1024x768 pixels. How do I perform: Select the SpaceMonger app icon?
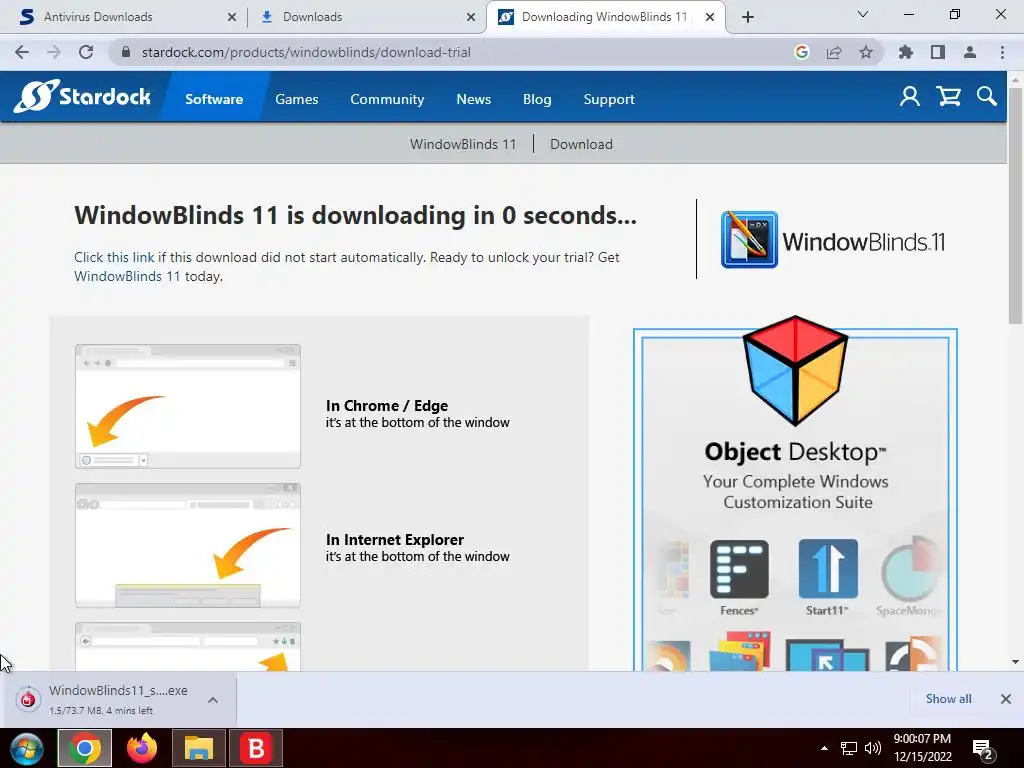click(x=910, y=569)
